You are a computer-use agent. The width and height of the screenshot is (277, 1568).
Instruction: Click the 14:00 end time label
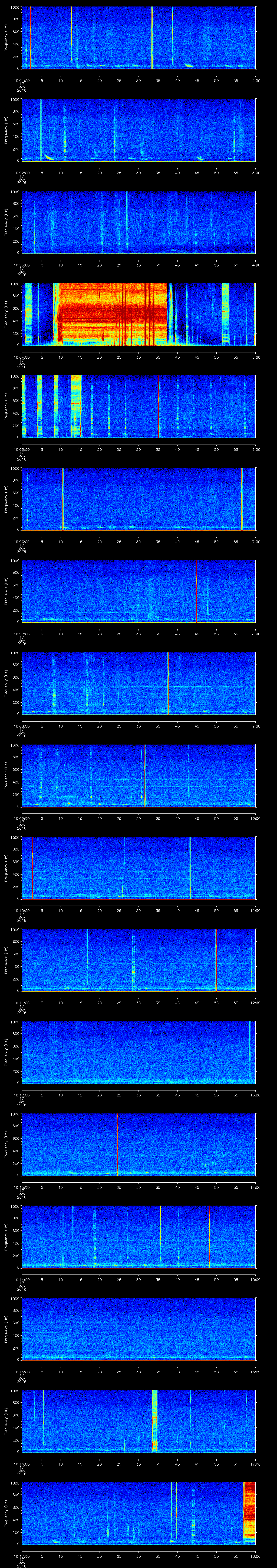click(x=256, y=1187)
